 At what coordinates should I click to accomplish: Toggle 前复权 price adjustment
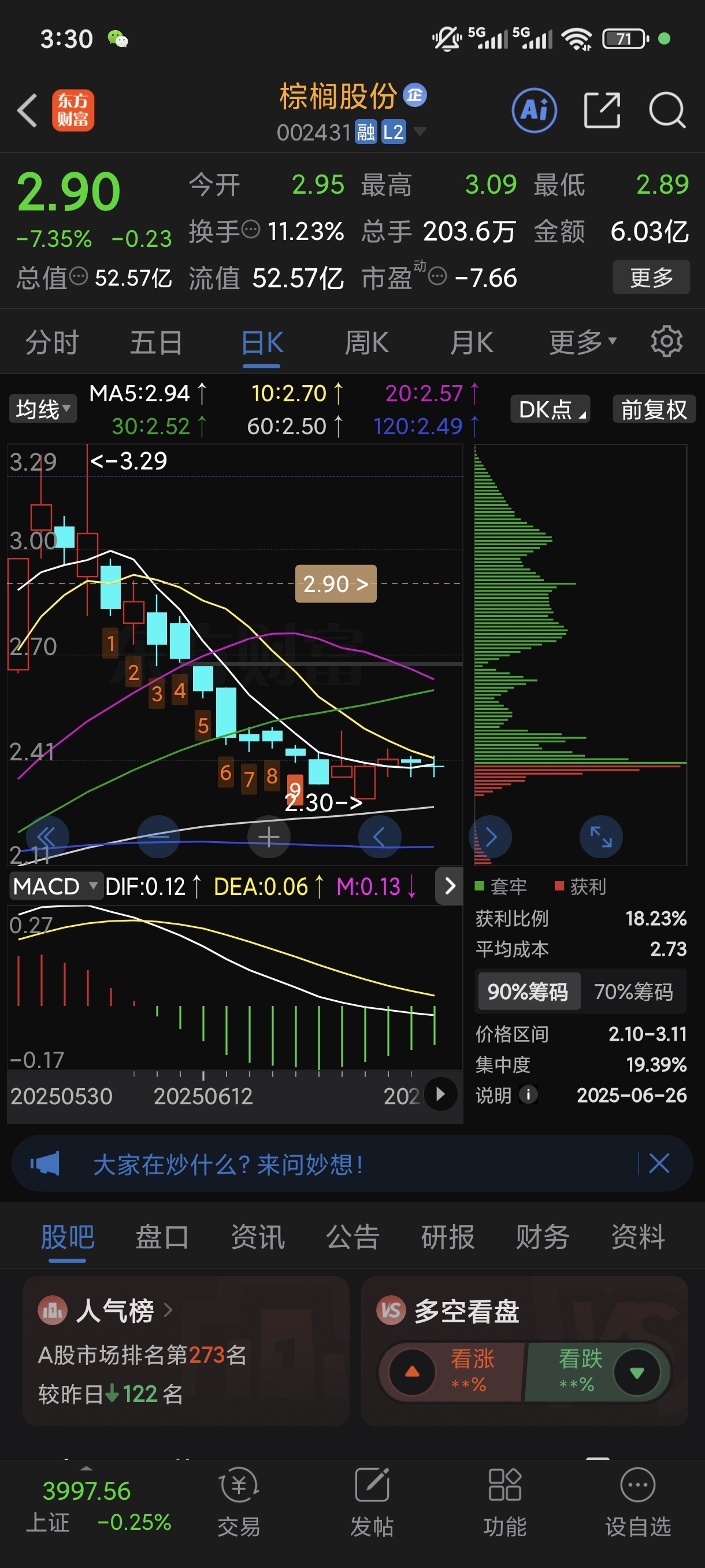click(654, 410)
